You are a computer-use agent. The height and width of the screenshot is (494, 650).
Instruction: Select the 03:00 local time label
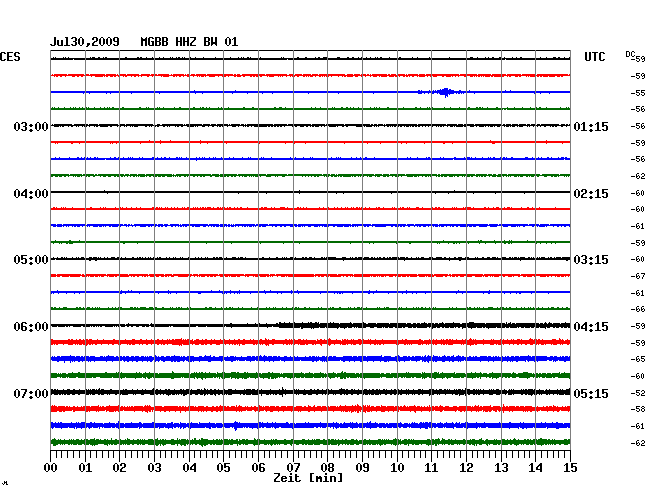tap(31, 126)
